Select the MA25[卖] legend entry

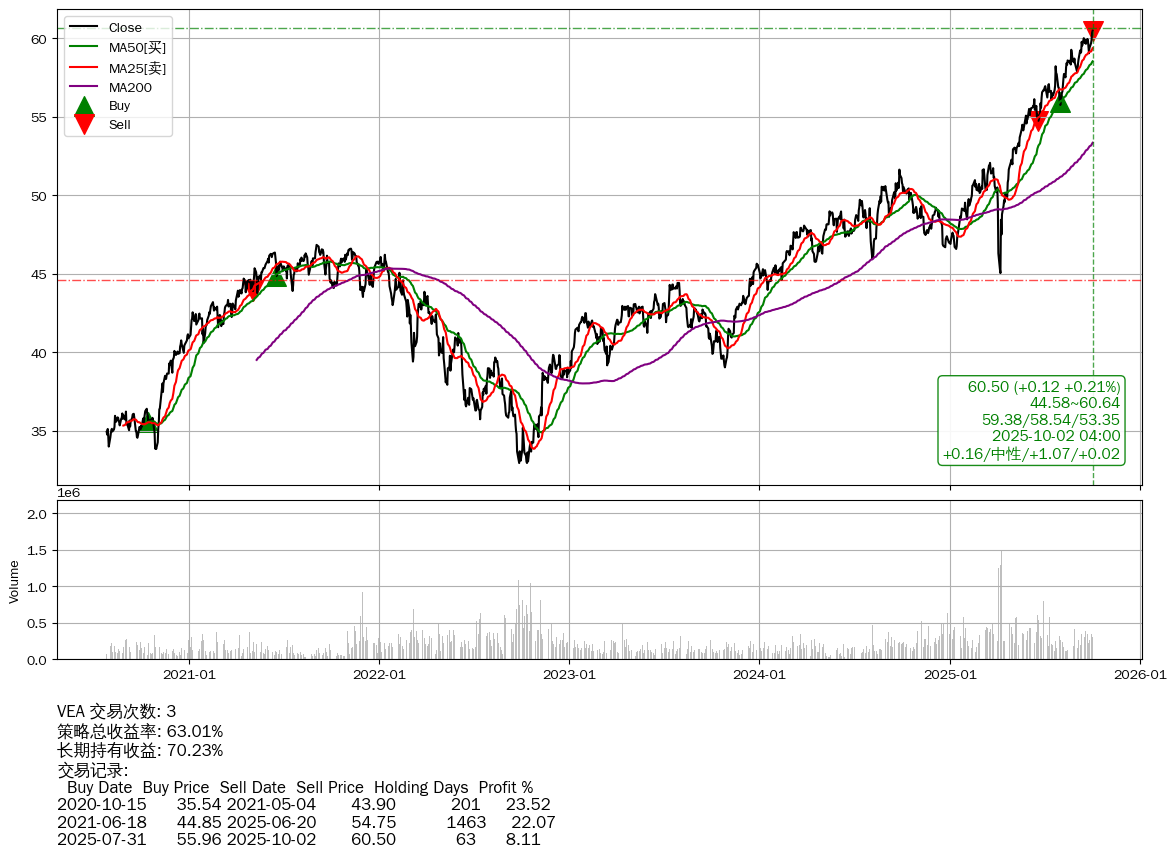(x=137, y=68)
